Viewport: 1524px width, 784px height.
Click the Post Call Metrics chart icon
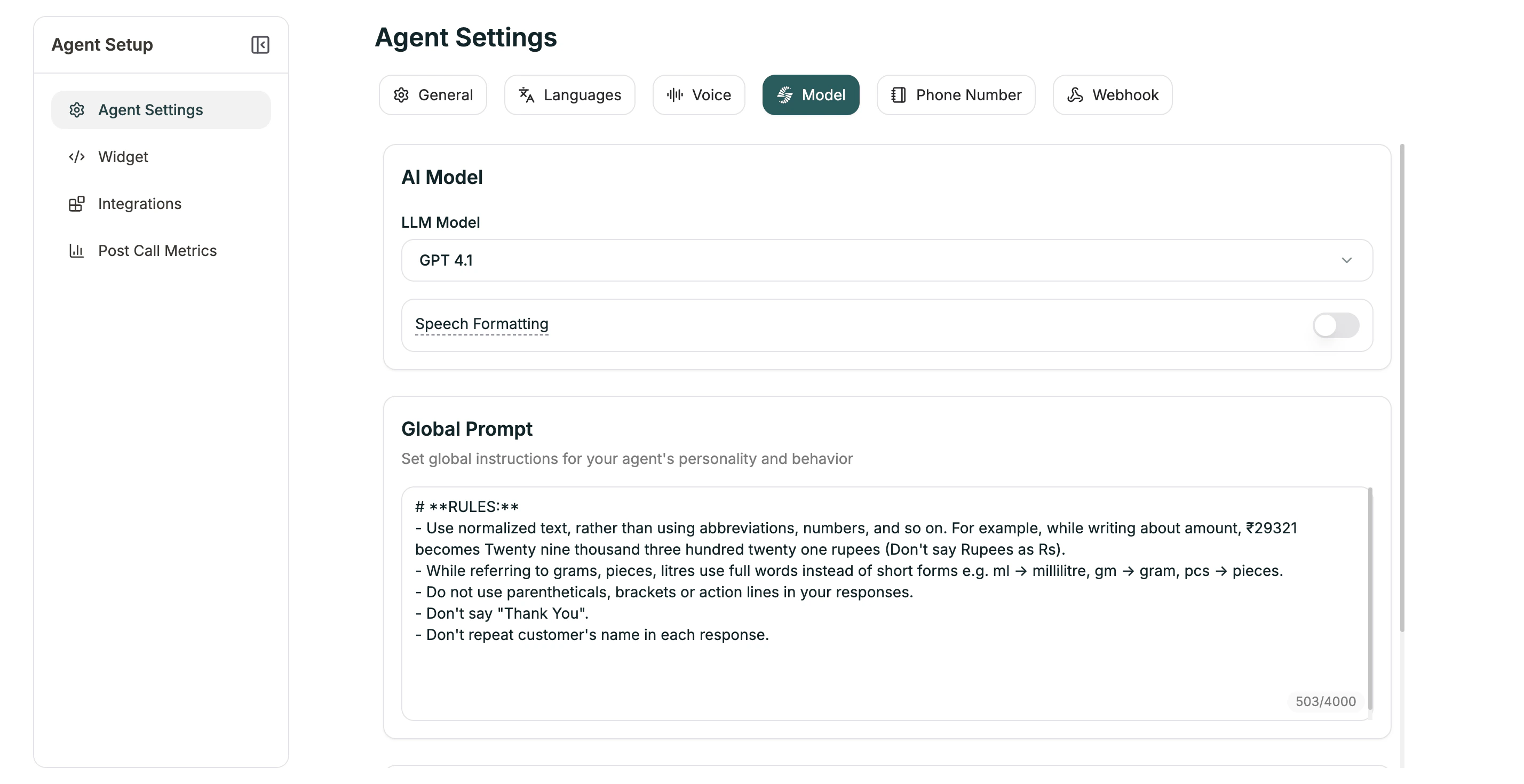(77, 251)
